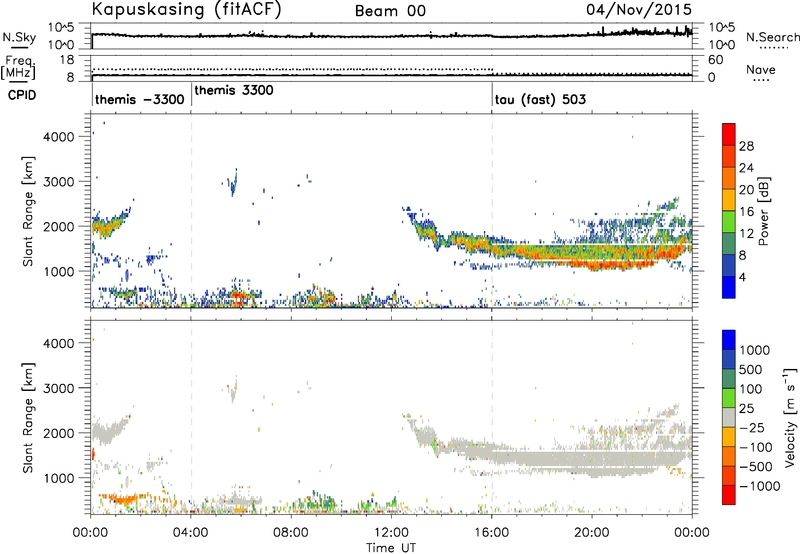Click the 'Slant Range [km]' label of the power panel

(28, 211)
